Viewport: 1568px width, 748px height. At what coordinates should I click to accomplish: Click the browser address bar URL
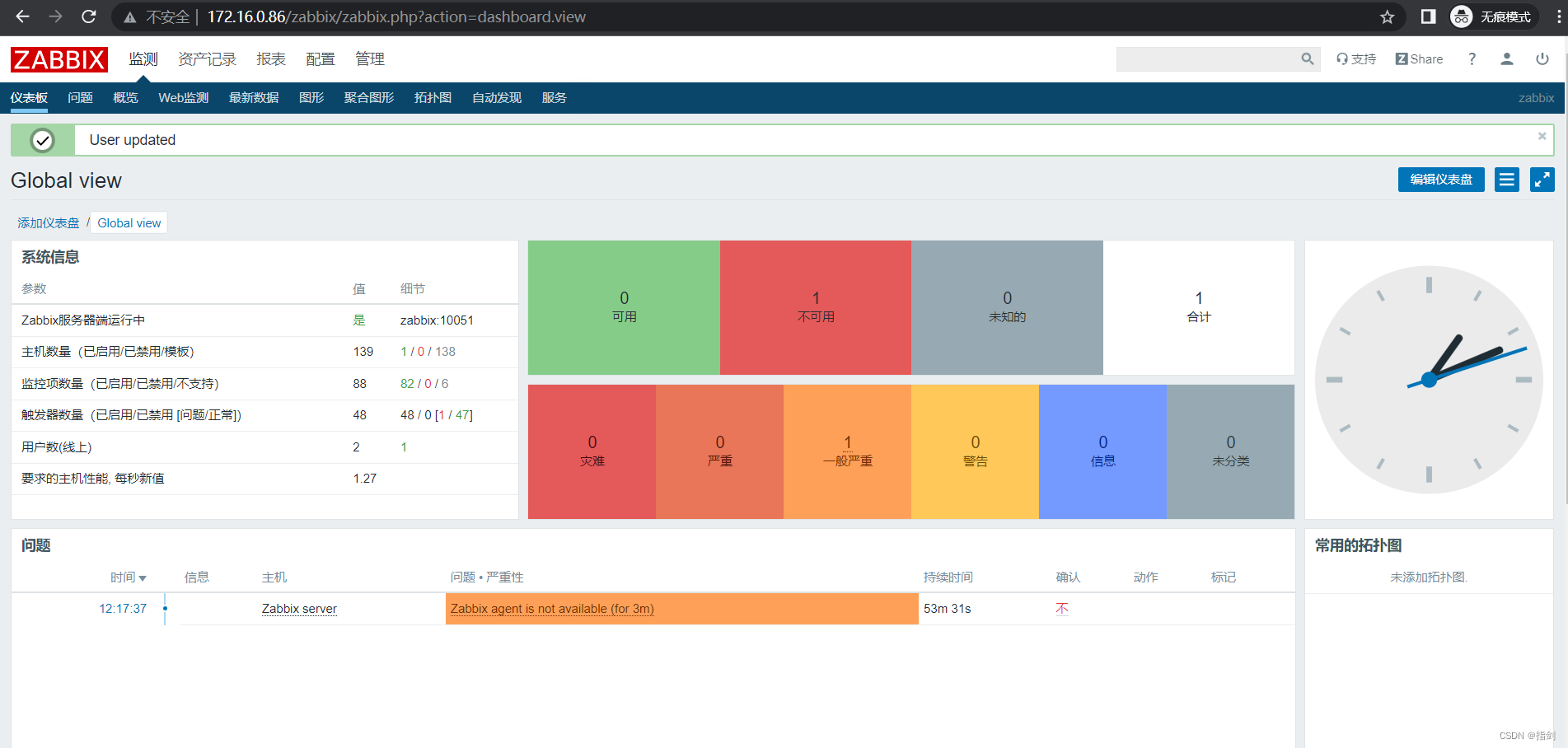(396, 16)
